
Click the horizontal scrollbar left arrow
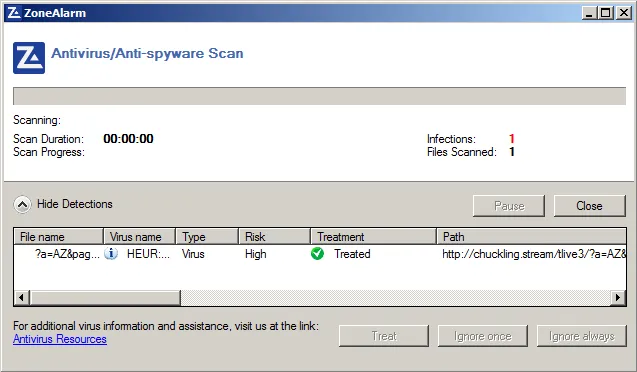(x=22, y=298)
